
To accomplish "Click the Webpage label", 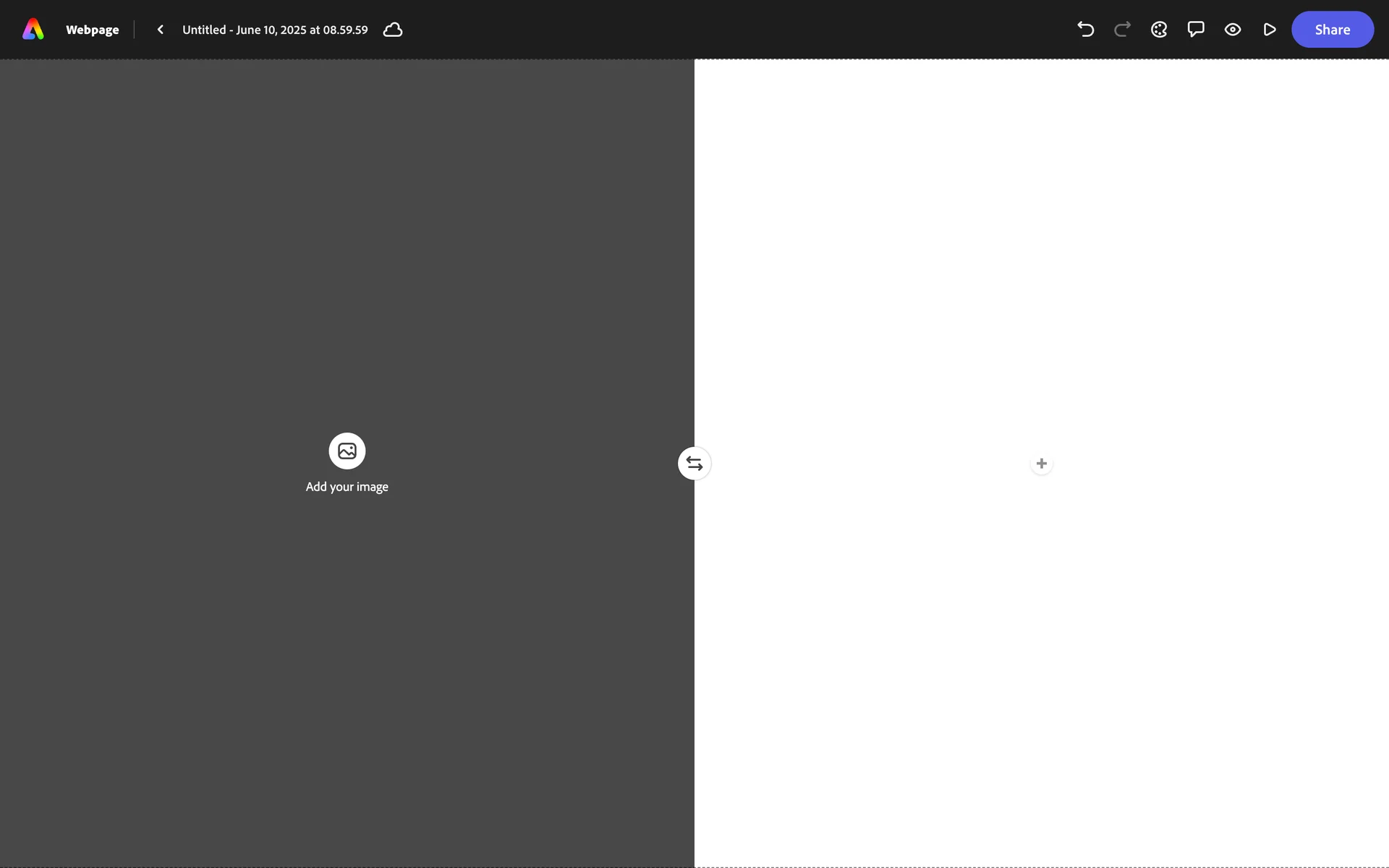I will click(x=93, y=30).
